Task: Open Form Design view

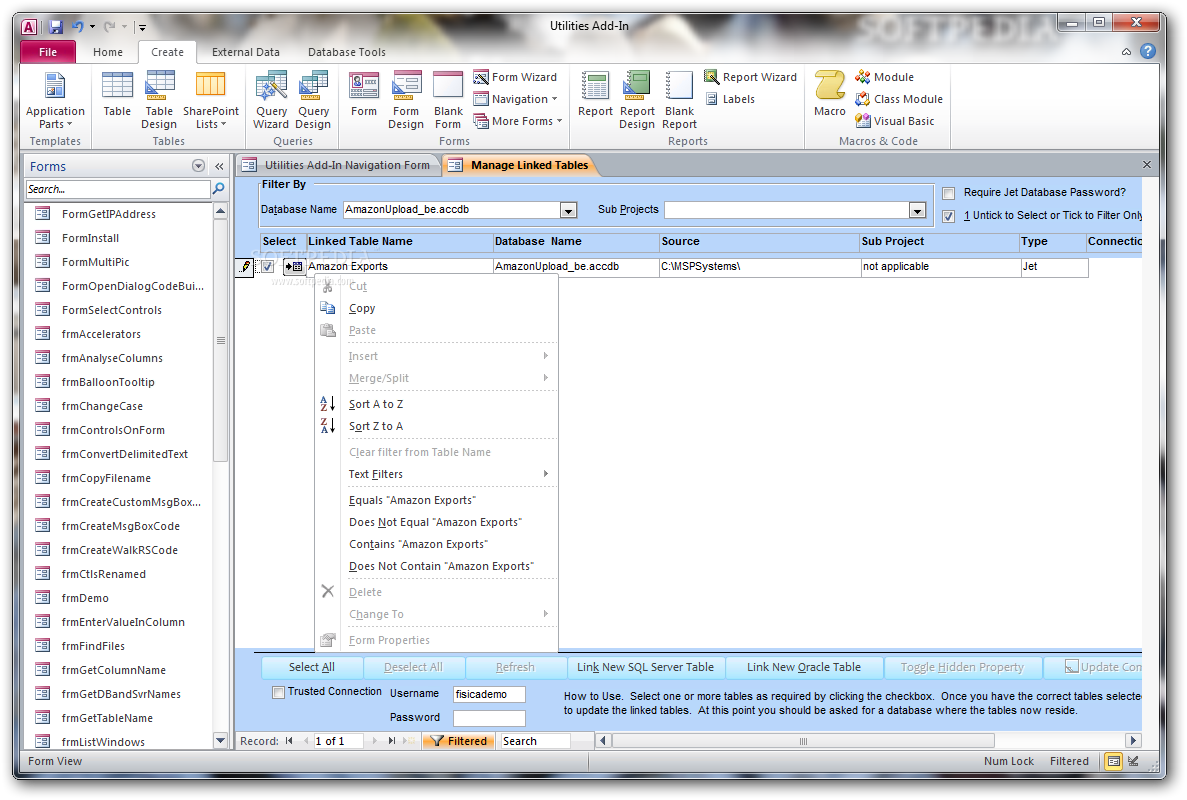Action: click(406, 101)
